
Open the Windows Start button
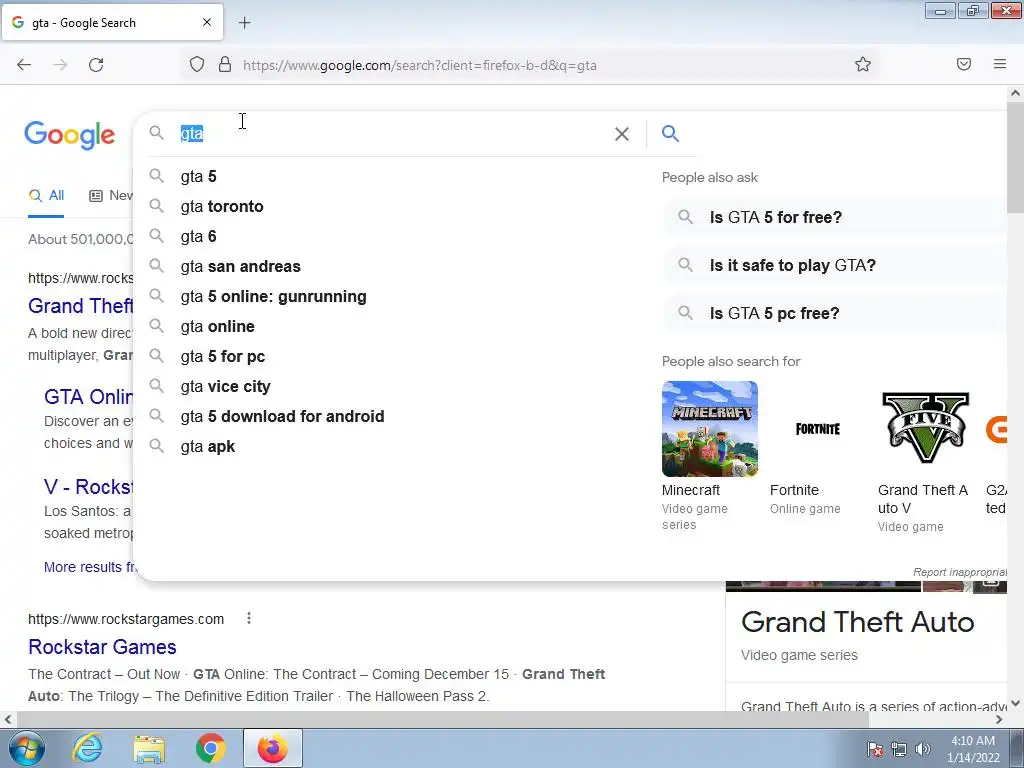click(x=27, y=748)
